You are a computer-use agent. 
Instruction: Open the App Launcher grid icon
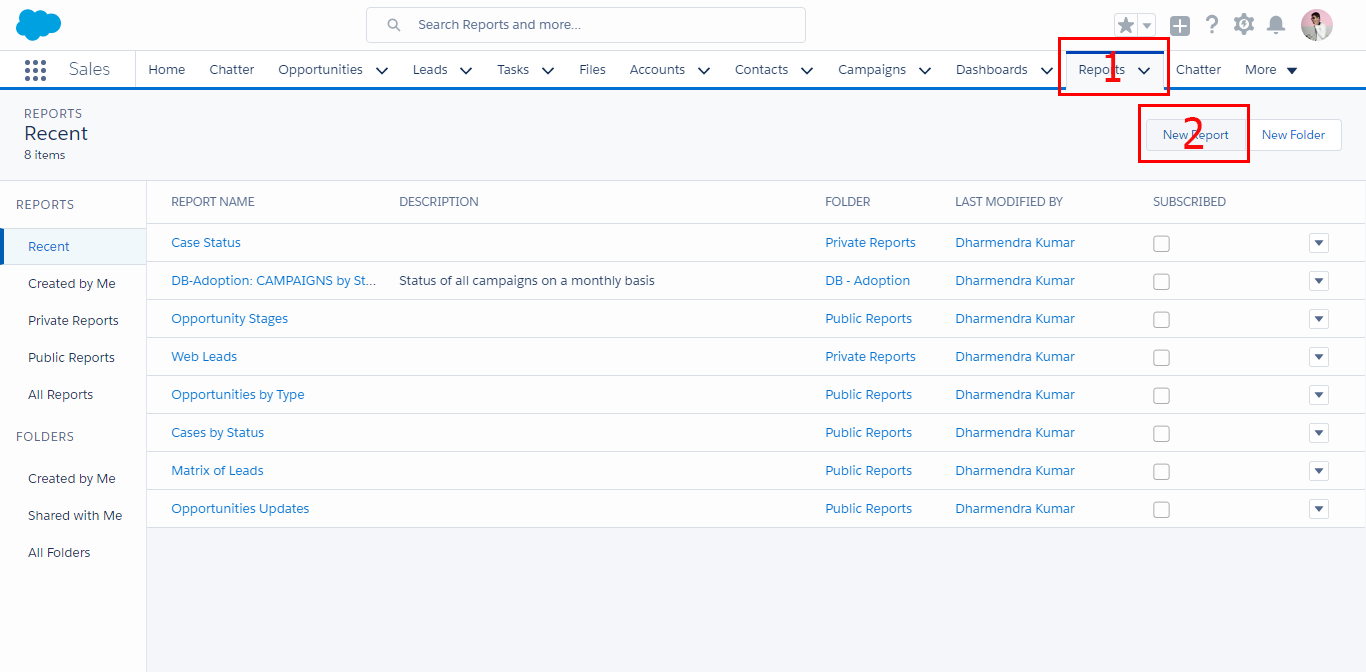35,70
